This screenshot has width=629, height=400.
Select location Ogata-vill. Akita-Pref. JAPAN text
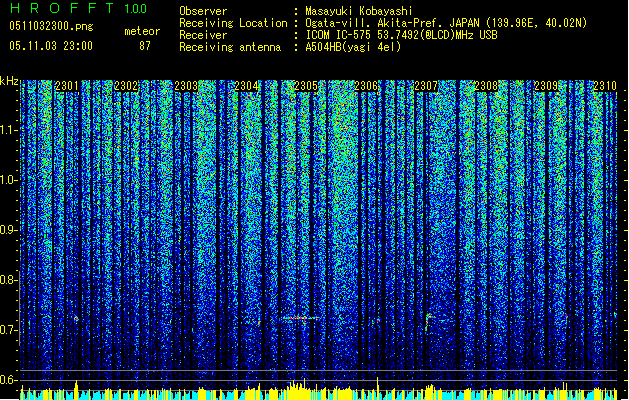click(392, 23)
